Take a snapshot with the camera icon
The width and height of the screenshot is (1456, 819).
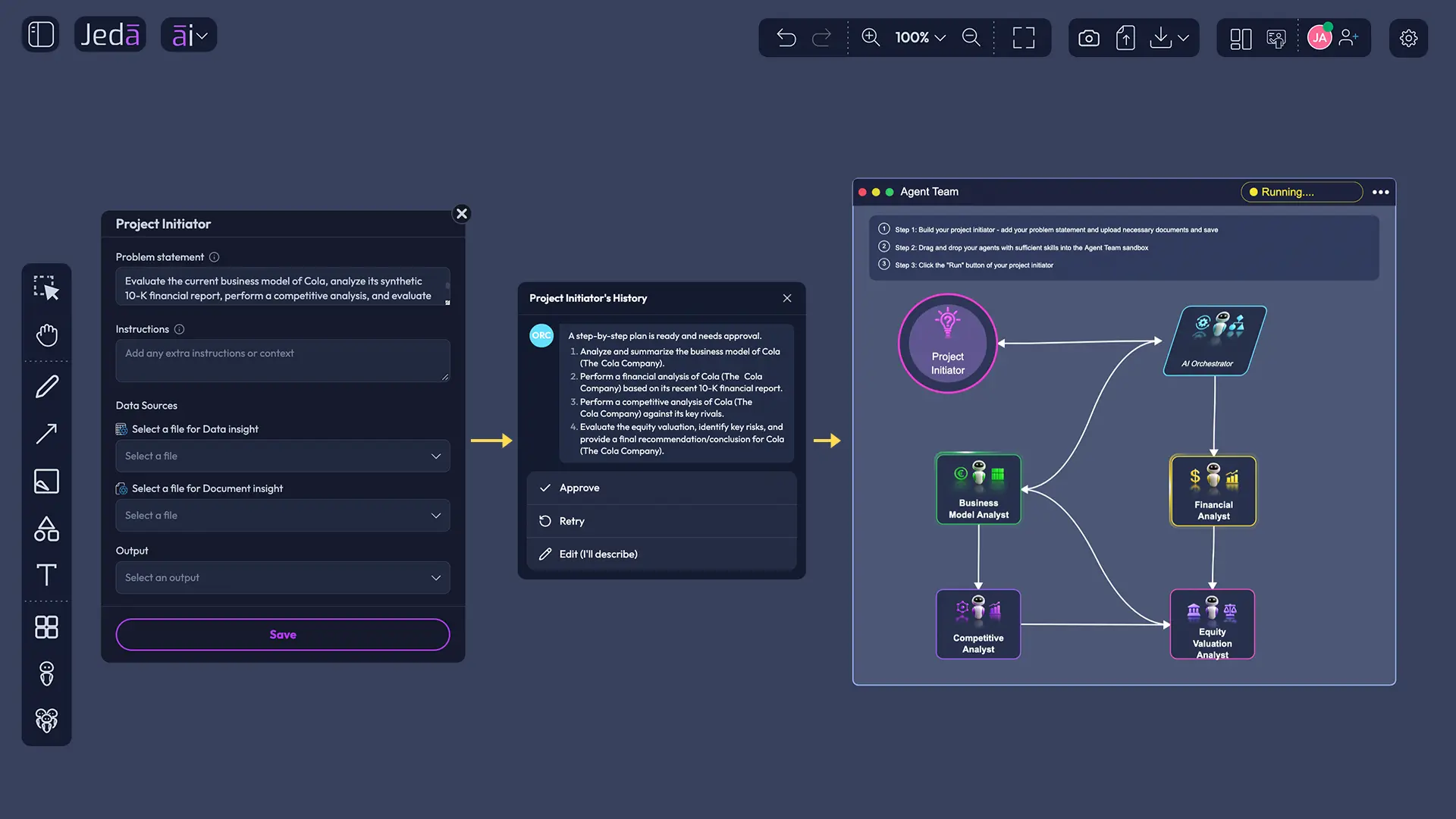pyautogui.click(x=1088, y=38)
